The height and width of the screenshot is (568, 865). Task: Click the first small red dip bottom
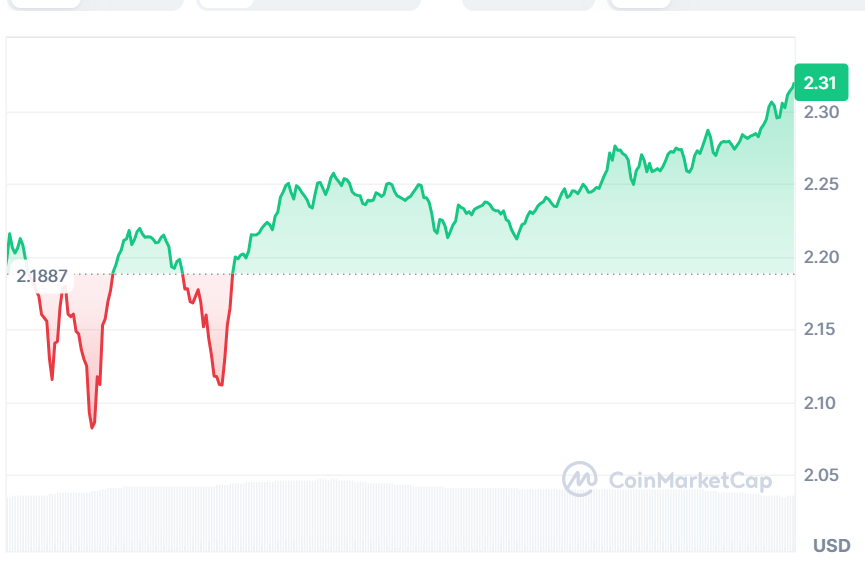[52, 378]
